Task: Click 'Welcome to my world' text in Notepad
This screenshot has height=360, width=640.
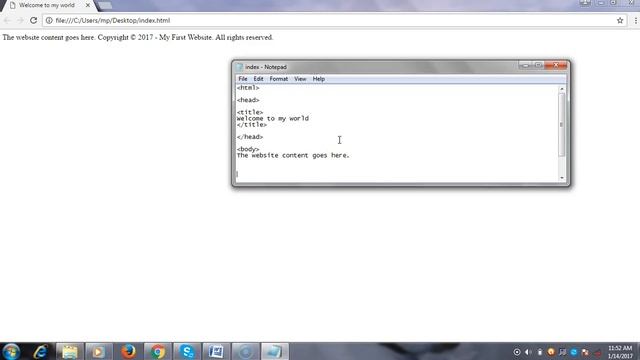Action: [273, 118]
